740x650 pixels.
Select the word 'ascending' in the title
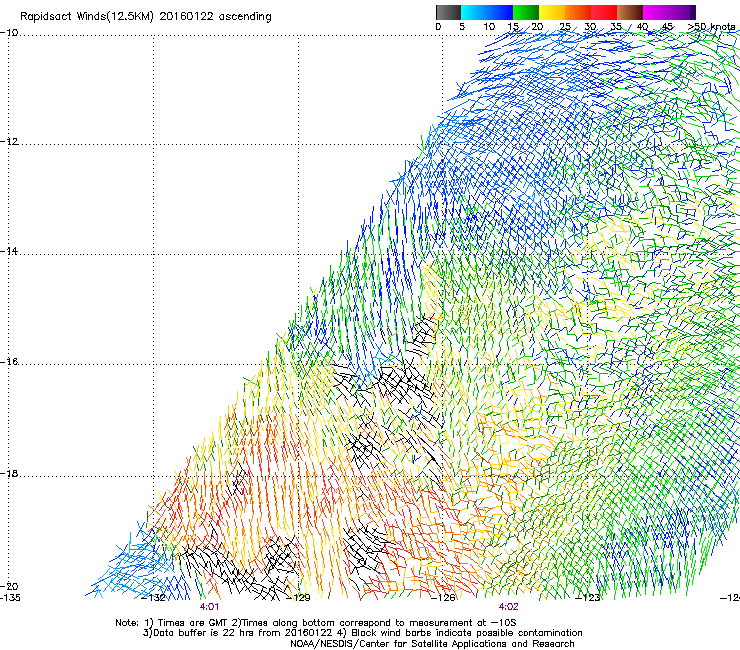pyautogui.click(x=245, y=17)
